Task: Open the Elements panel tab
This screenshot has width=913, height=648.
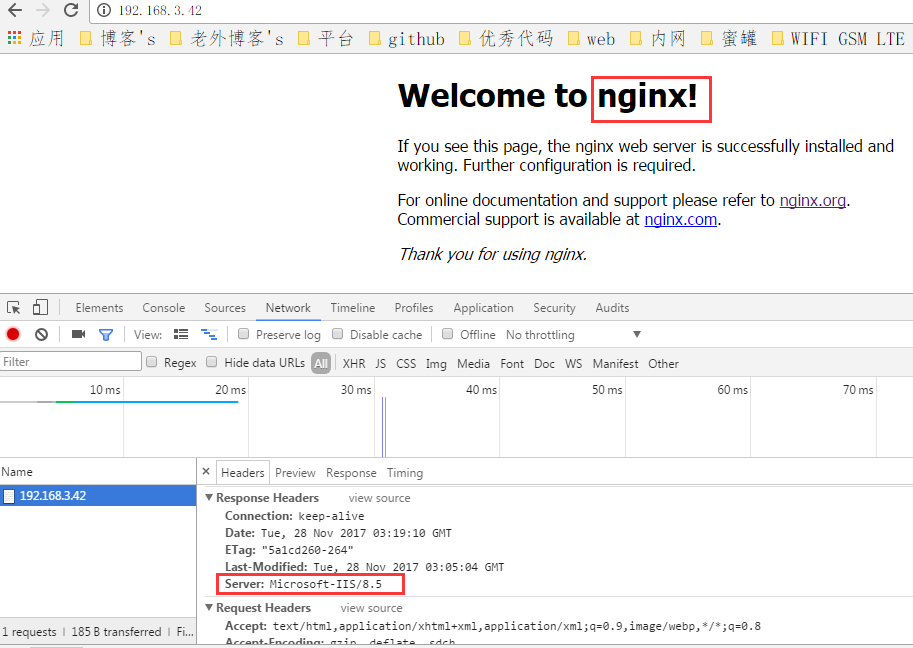Action: 99,307
